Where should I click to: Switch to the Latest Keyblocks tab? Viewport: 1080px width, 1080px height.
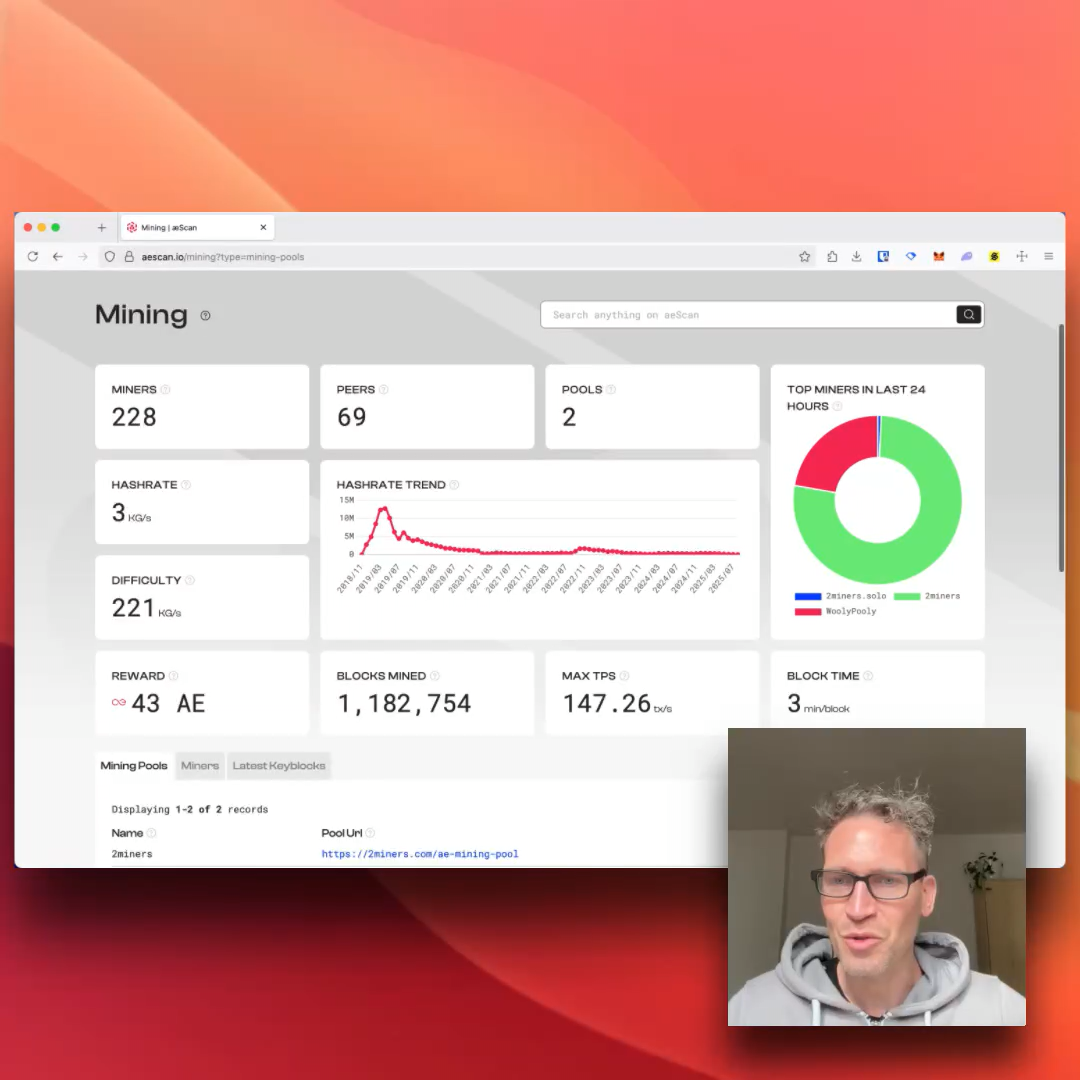click(x=279, y=765)
